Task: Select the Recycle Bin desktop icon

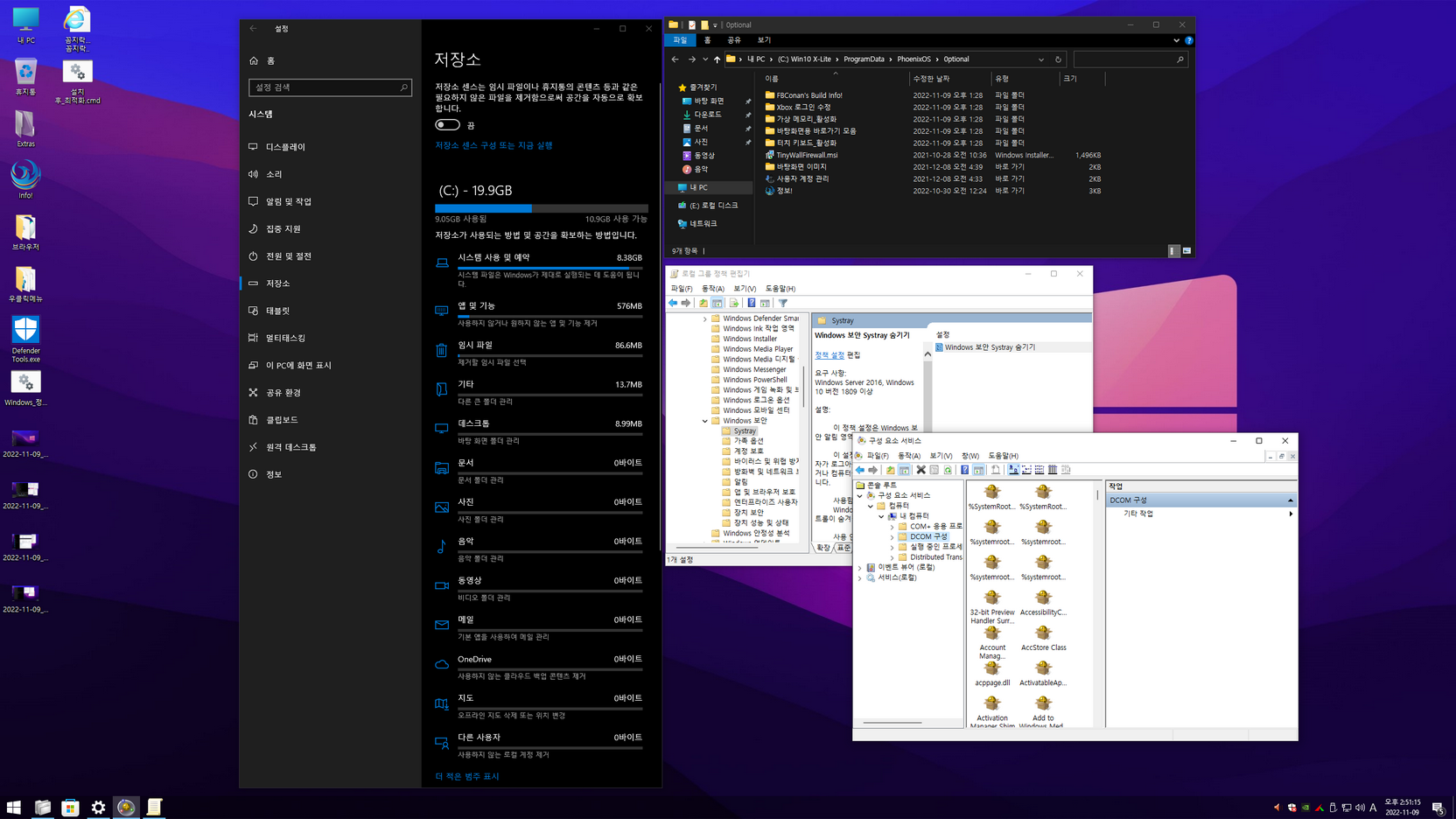Action: point(25,77)
